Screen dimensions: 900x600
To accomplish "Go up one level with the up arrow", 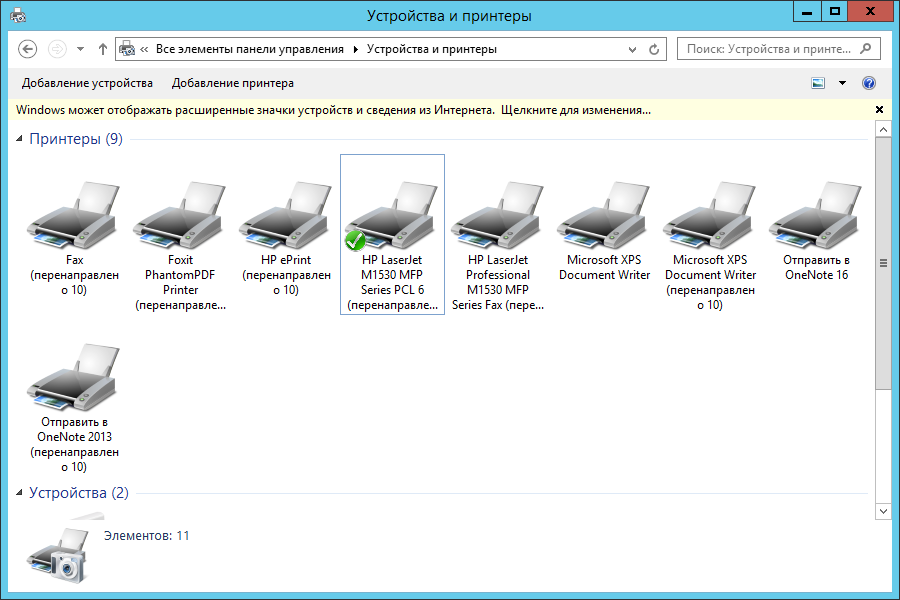I will [x=103, y=49].
